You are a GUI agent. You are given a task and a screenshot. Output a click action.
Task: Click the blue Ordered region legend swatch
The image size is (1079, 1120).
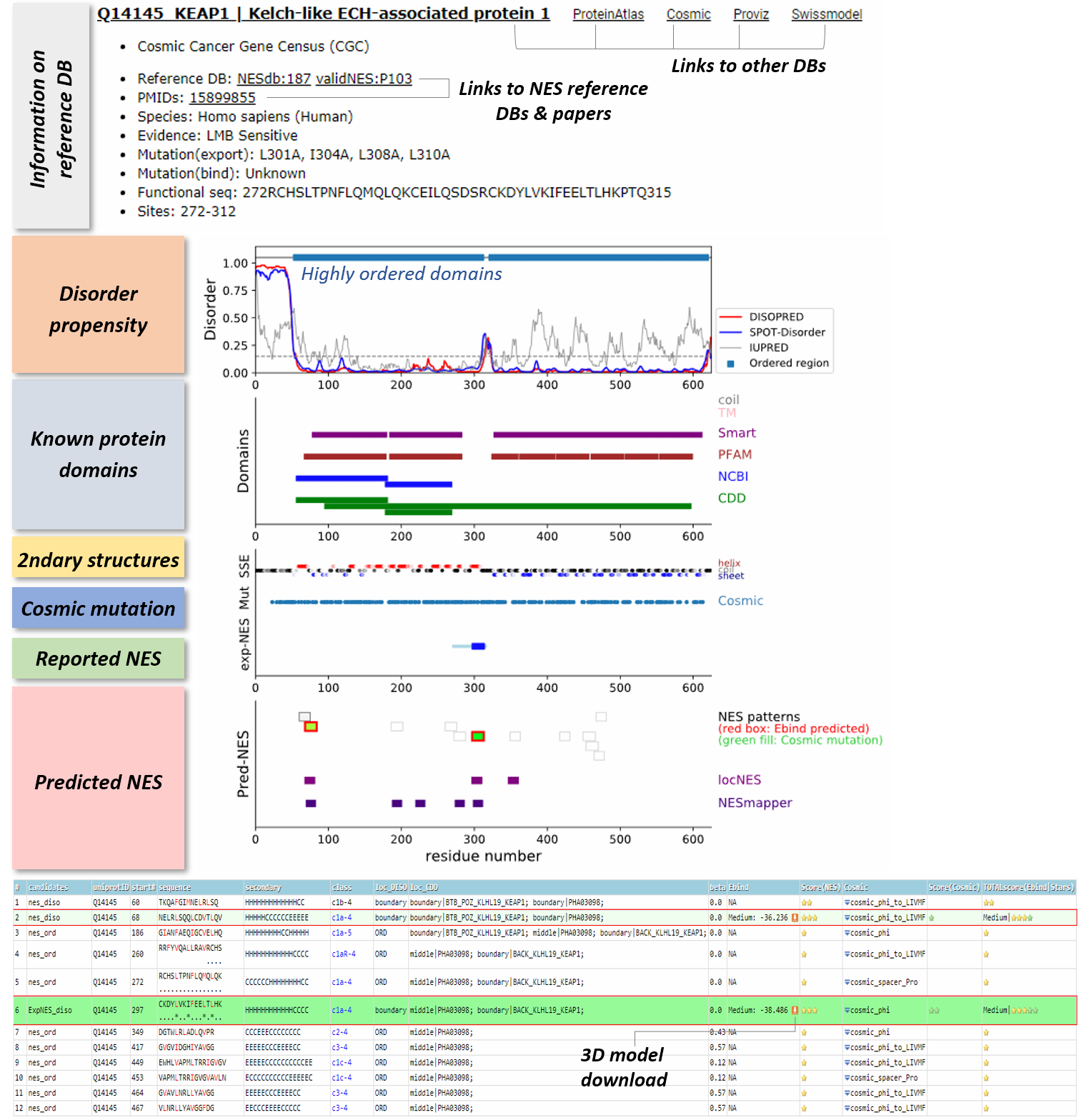coord(730,364)
